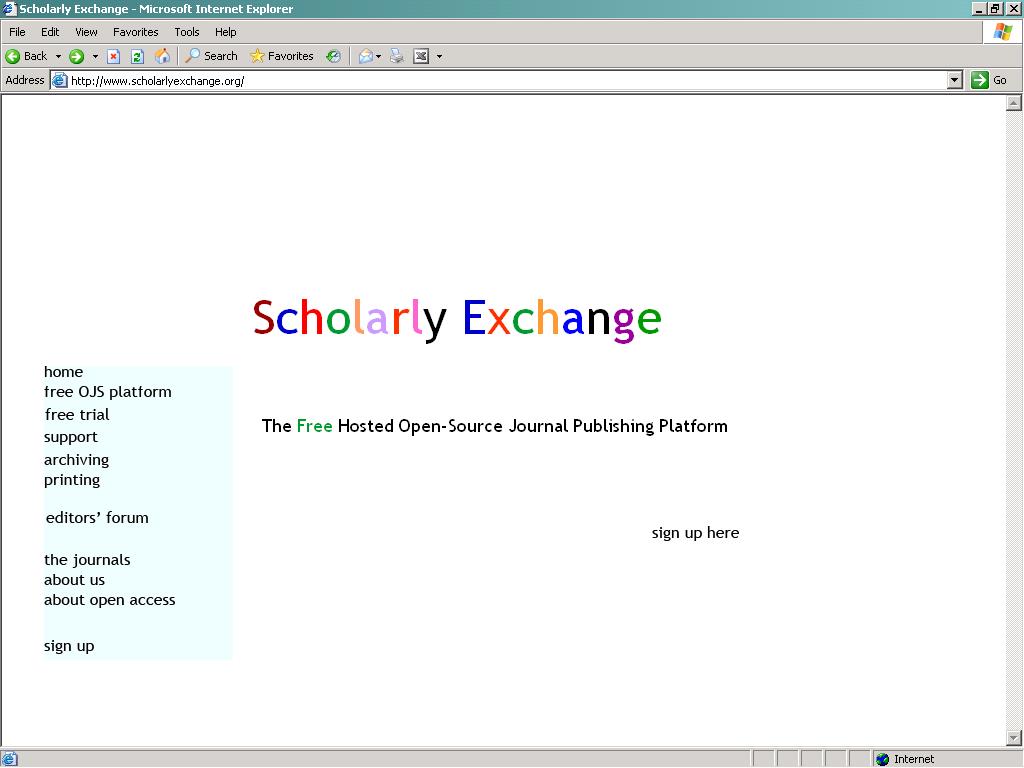The width and height of the screenshot is (1024, 768).
Task: Print the page with the printer icon
Action: 396,56
